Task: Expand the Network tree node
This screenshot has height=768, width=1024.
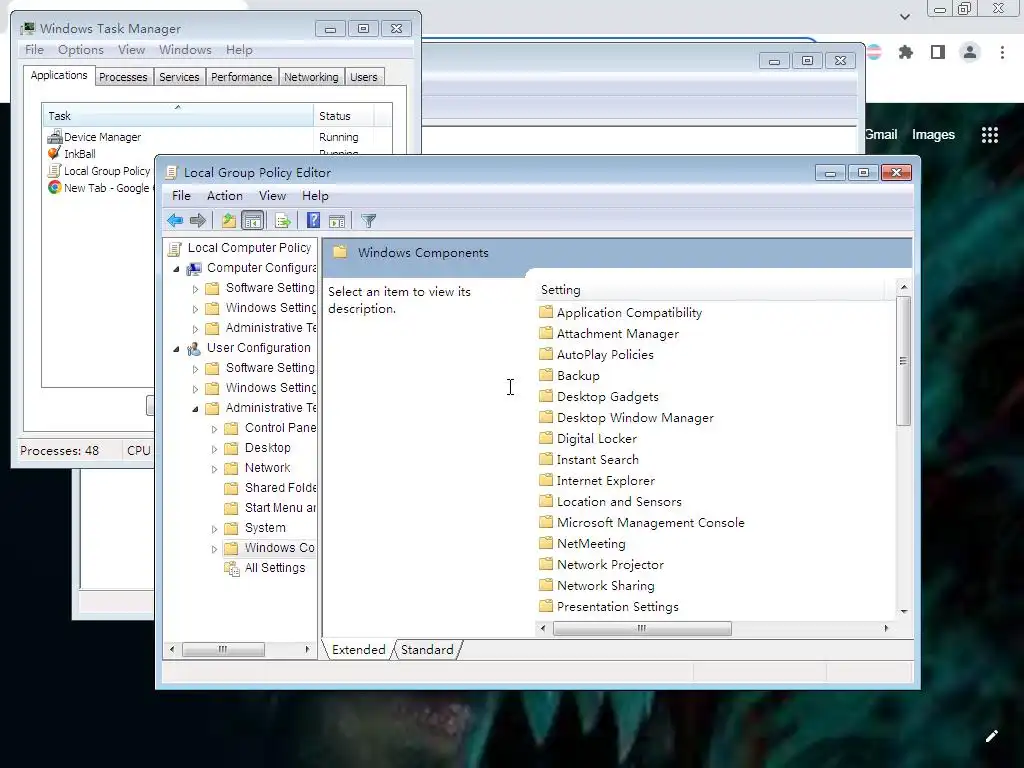Action: [x=214, y=469]
